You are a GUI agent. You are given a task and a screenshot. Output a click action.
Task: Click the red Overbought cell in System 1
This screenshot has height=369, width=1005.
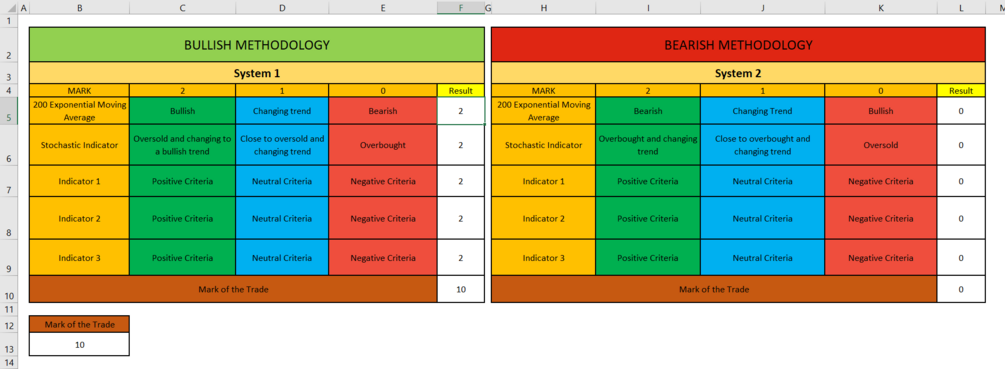point(383,145)
